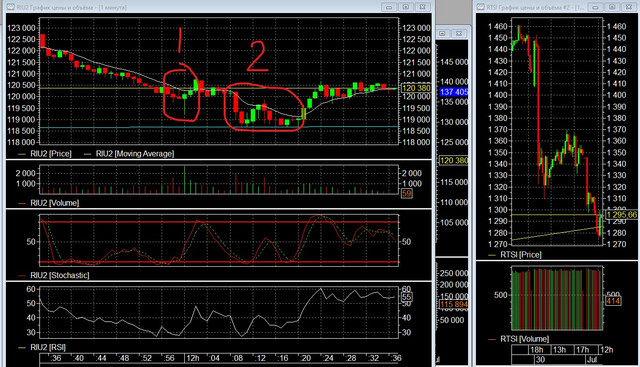Click the :28 time axis label
The width and height of the screenshot is (640, 367).
pos(351,358)
